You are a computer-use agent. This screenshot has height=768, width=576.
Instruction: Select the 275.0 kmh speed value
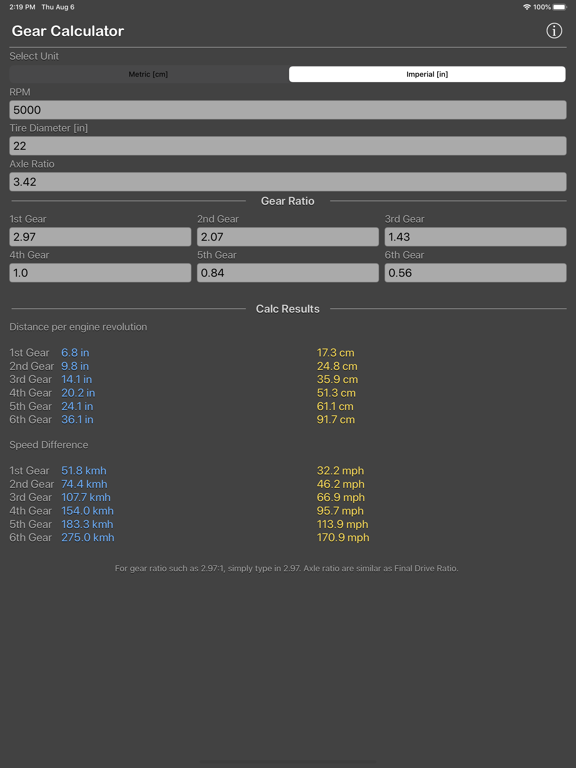click(x=88, y=537)
